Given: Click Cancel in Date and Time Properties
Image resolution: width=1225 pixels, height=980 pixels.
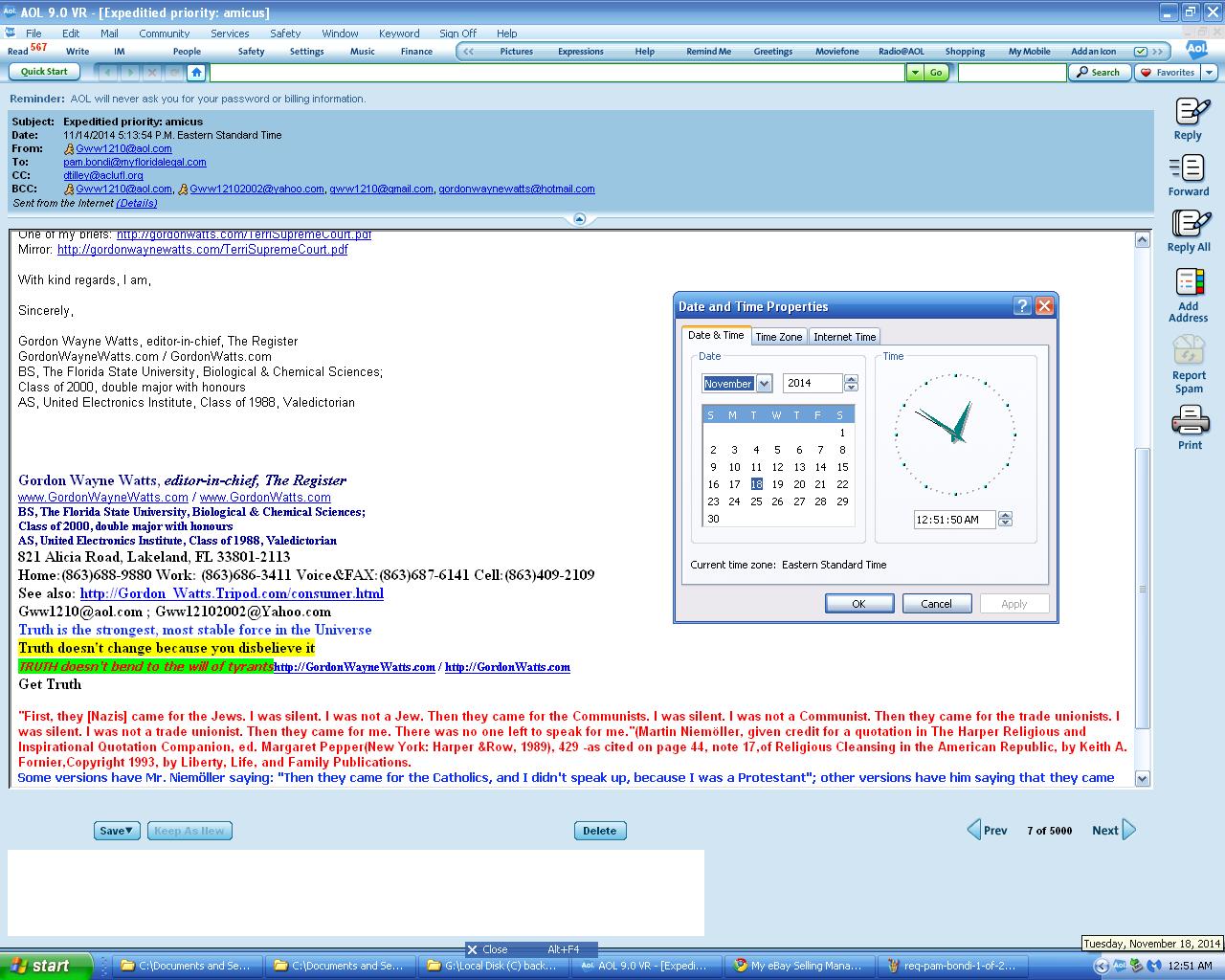Looking at the screenshot, I should 936,604.
